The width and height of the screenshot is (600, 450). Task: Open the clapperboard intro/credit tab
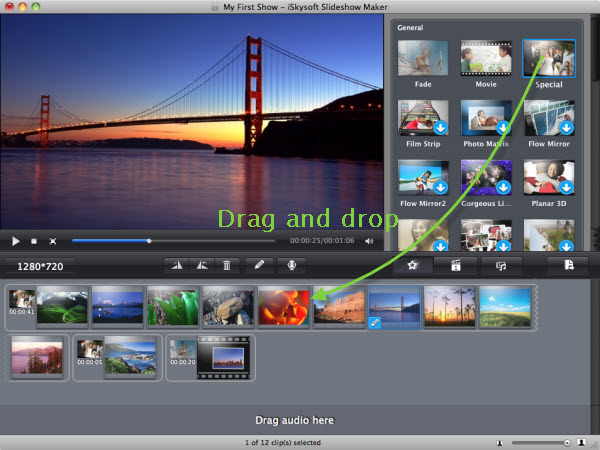point(454,266)
